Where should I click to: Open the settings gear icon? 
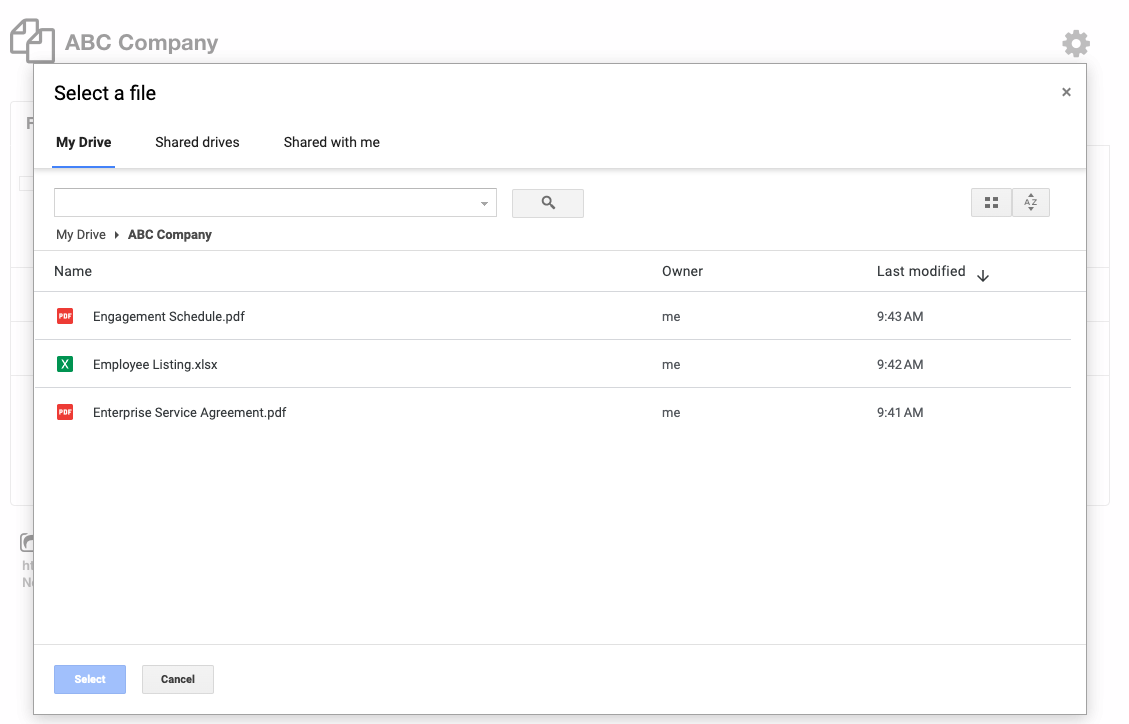coord(1075,43)
